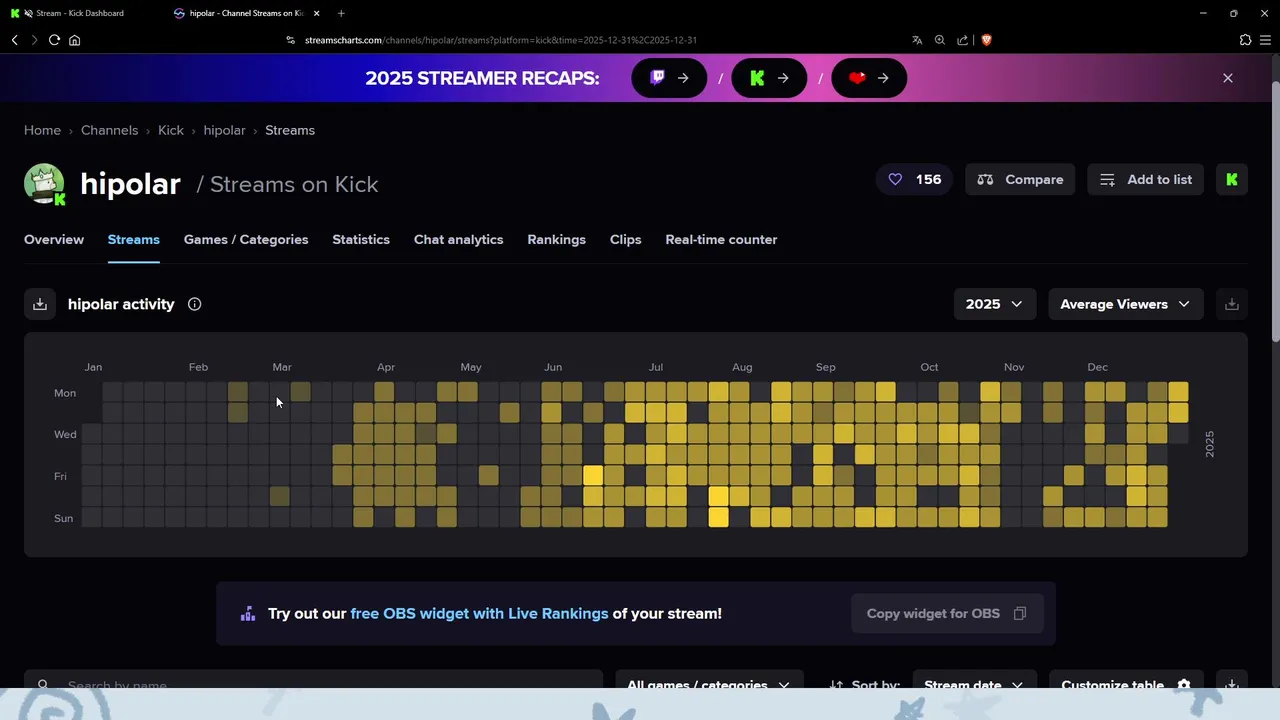Click the Dec month label on heatmap
Viewport: 1280px width, 720px height.
[x=1097, y=367]
